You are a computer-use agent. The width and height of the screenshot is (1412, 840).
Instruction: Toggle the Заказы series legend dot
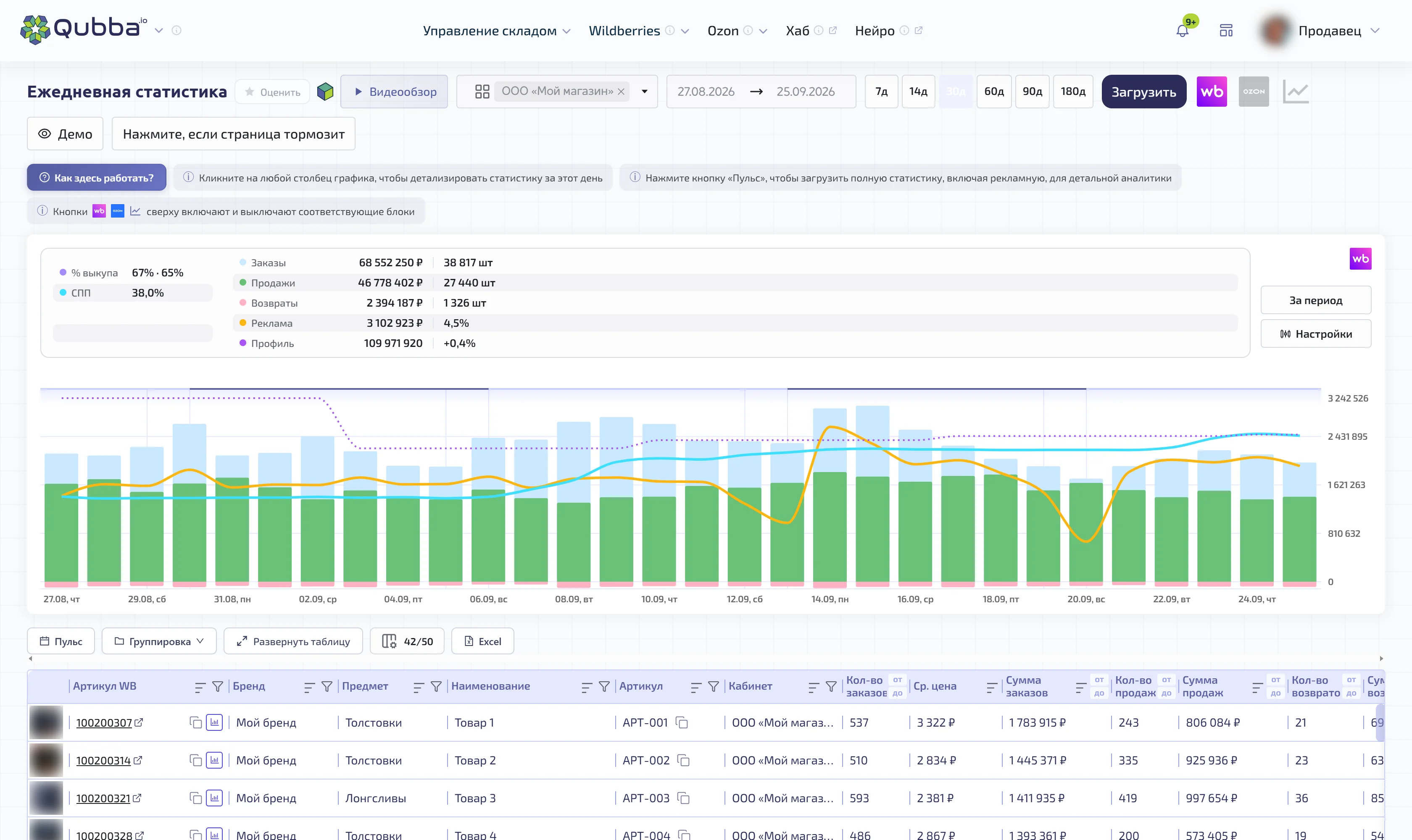242,262
